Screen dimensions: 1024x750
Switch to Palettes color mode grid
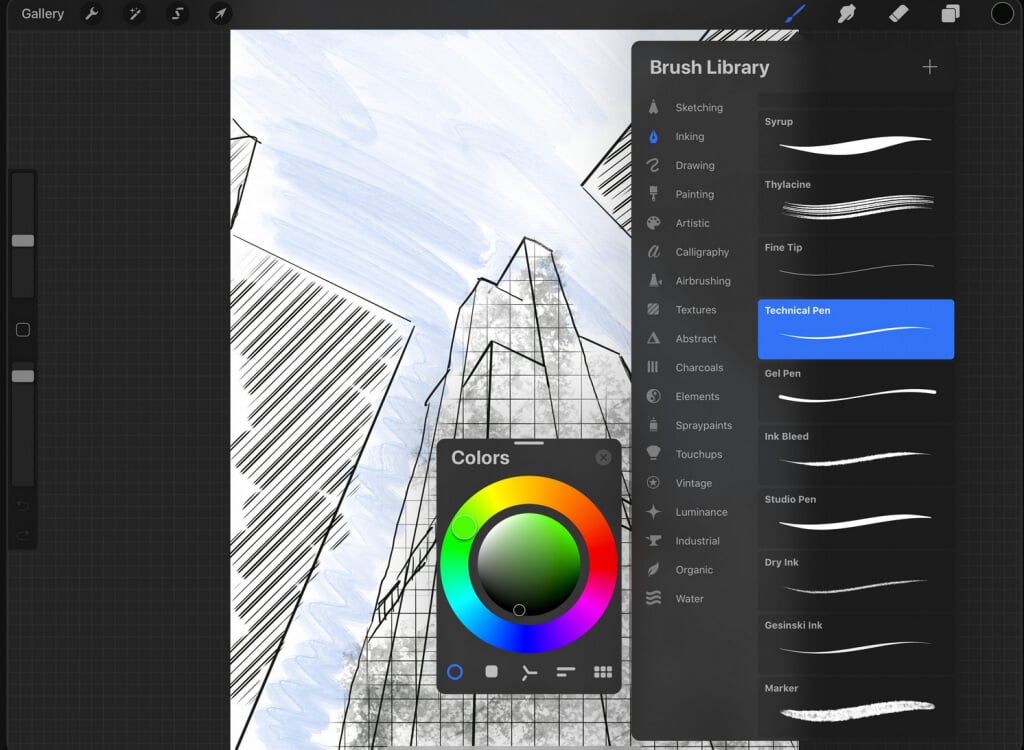click(x=603, y=672)
